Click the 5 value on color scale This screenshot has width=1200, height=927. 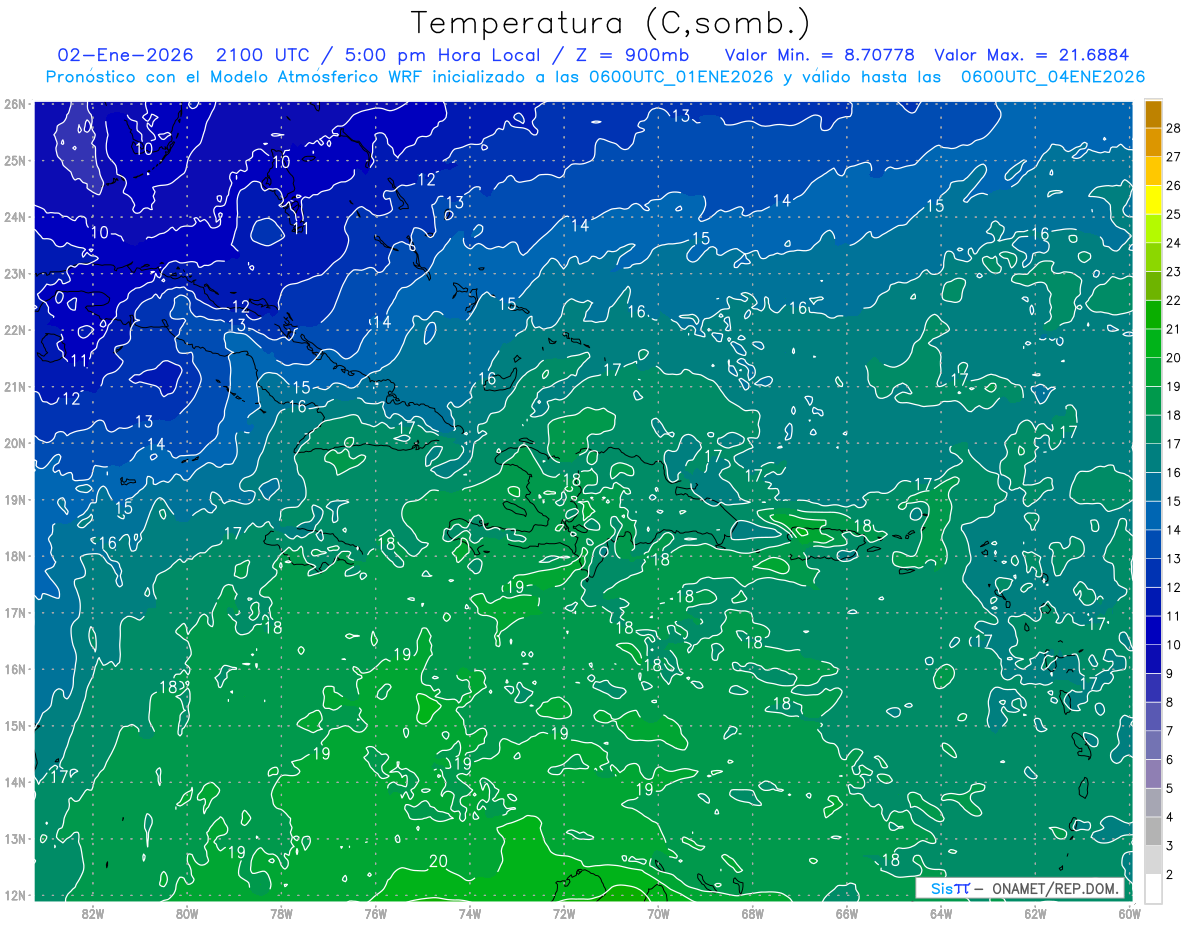coord(1170,788)
